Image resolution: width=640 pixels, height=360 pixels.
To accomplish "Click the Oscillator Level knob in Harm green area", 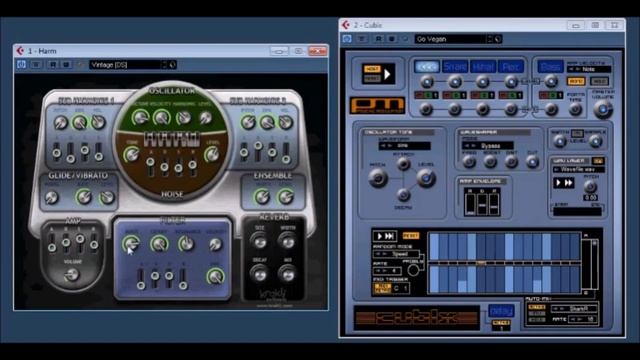I will 205,118.
